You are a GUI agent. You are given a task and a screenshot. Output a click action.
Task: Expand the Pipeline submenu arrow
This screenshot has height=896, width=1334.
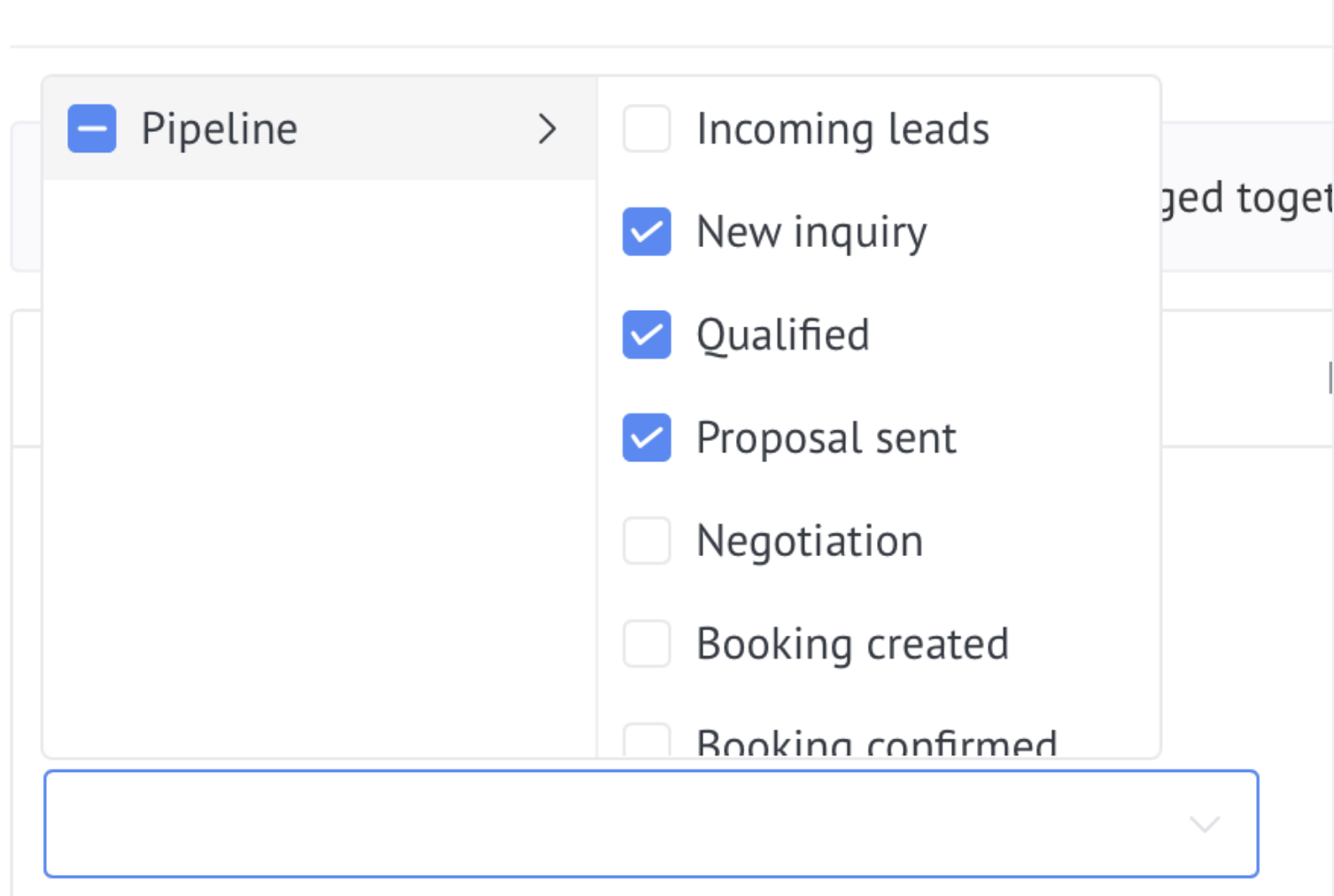tap(547, 129)
